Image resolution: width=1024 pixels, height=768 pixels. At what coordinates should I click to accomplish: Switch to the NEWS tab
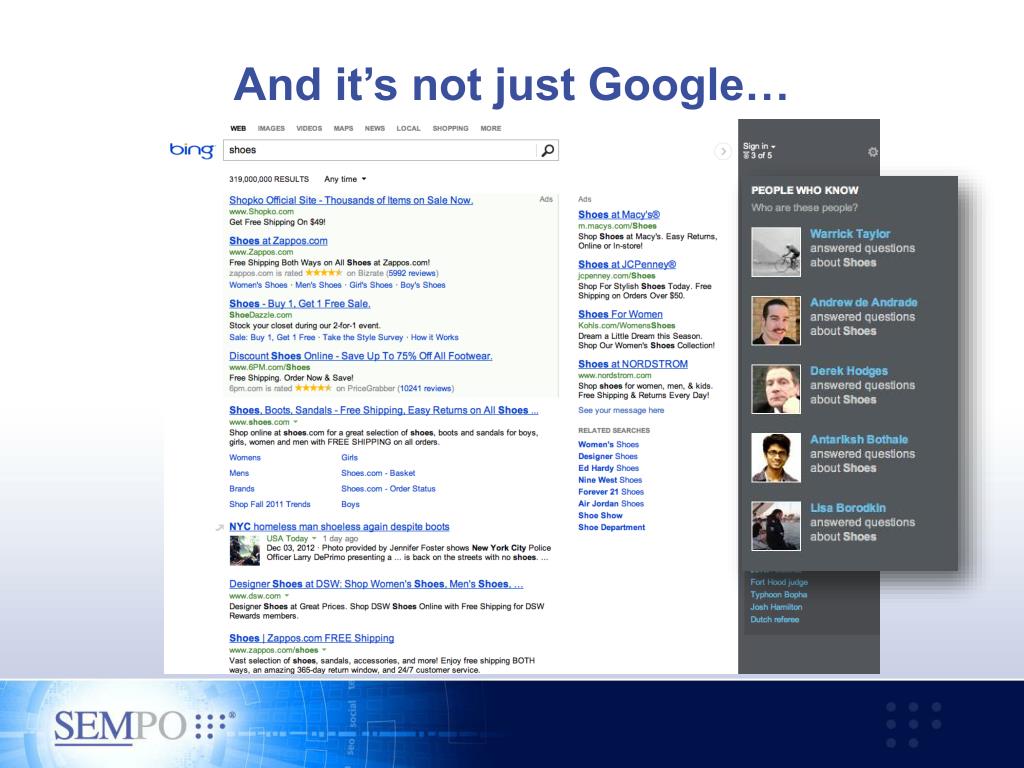tap(375, 129)
